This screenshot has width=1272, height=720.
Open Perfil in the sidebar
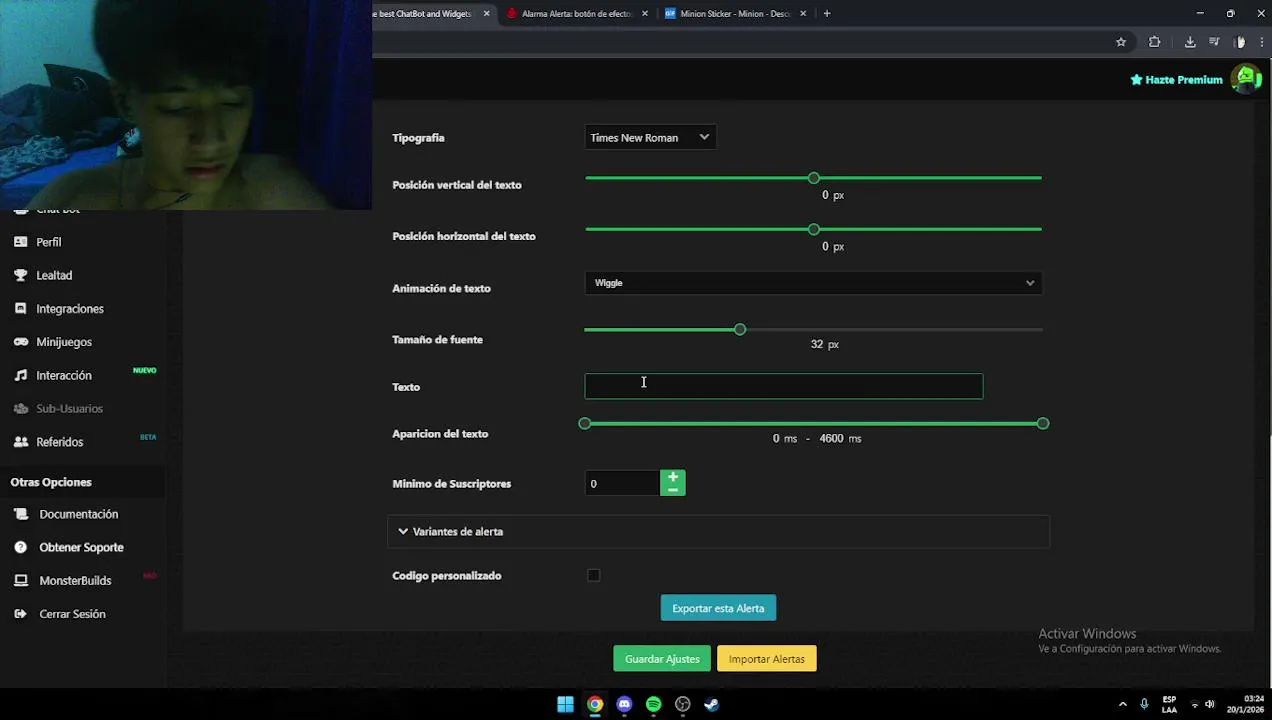point(48,242)
